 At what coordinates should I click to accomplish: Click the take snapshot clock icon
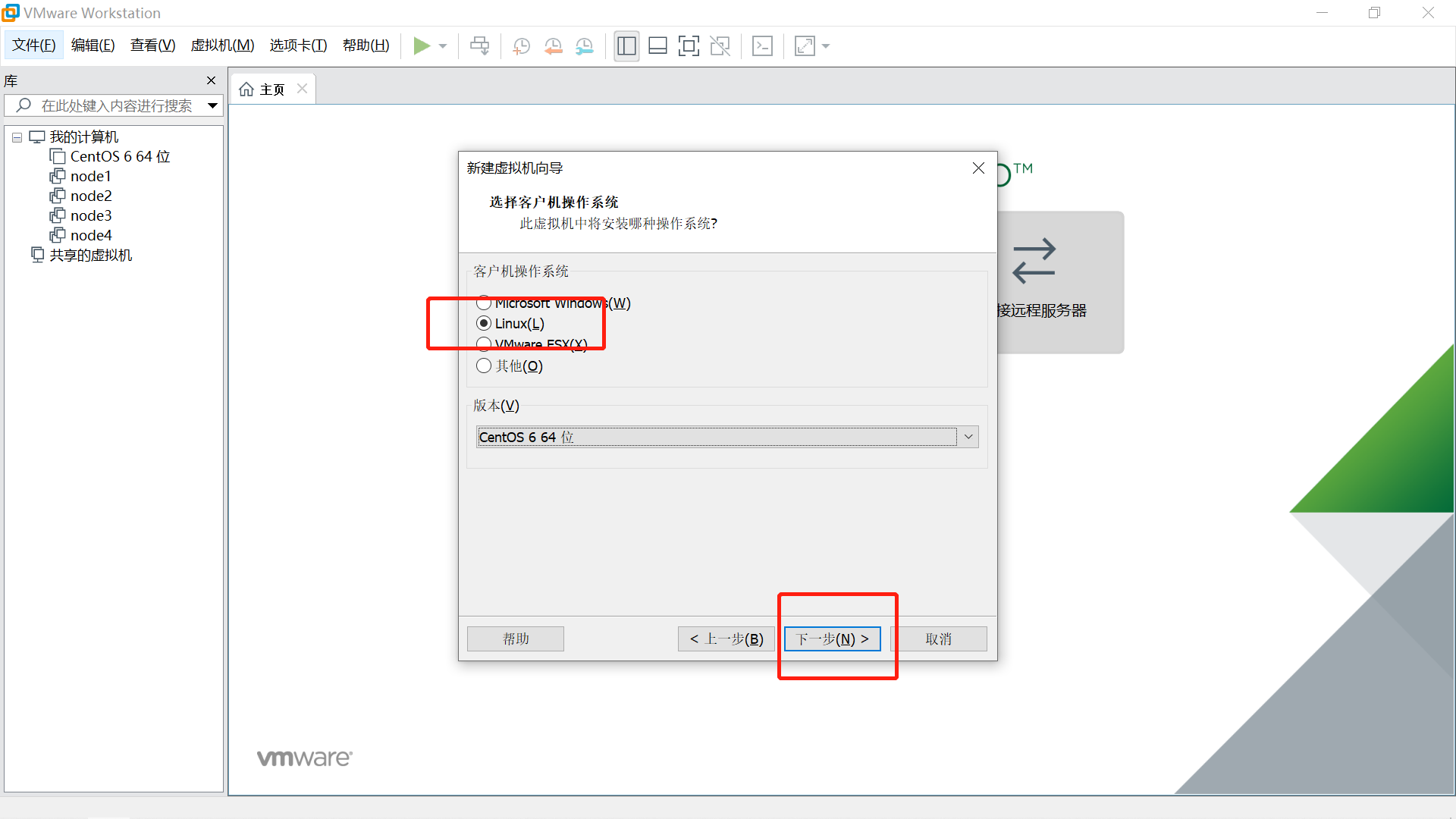coord(521,46)
